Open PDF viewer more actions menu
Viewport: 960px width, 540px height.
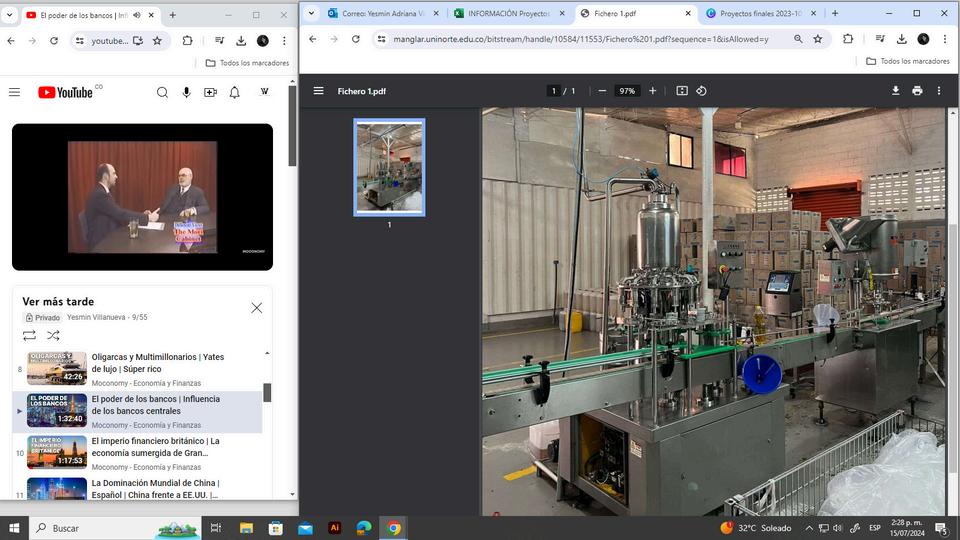(x=939, y=91)
